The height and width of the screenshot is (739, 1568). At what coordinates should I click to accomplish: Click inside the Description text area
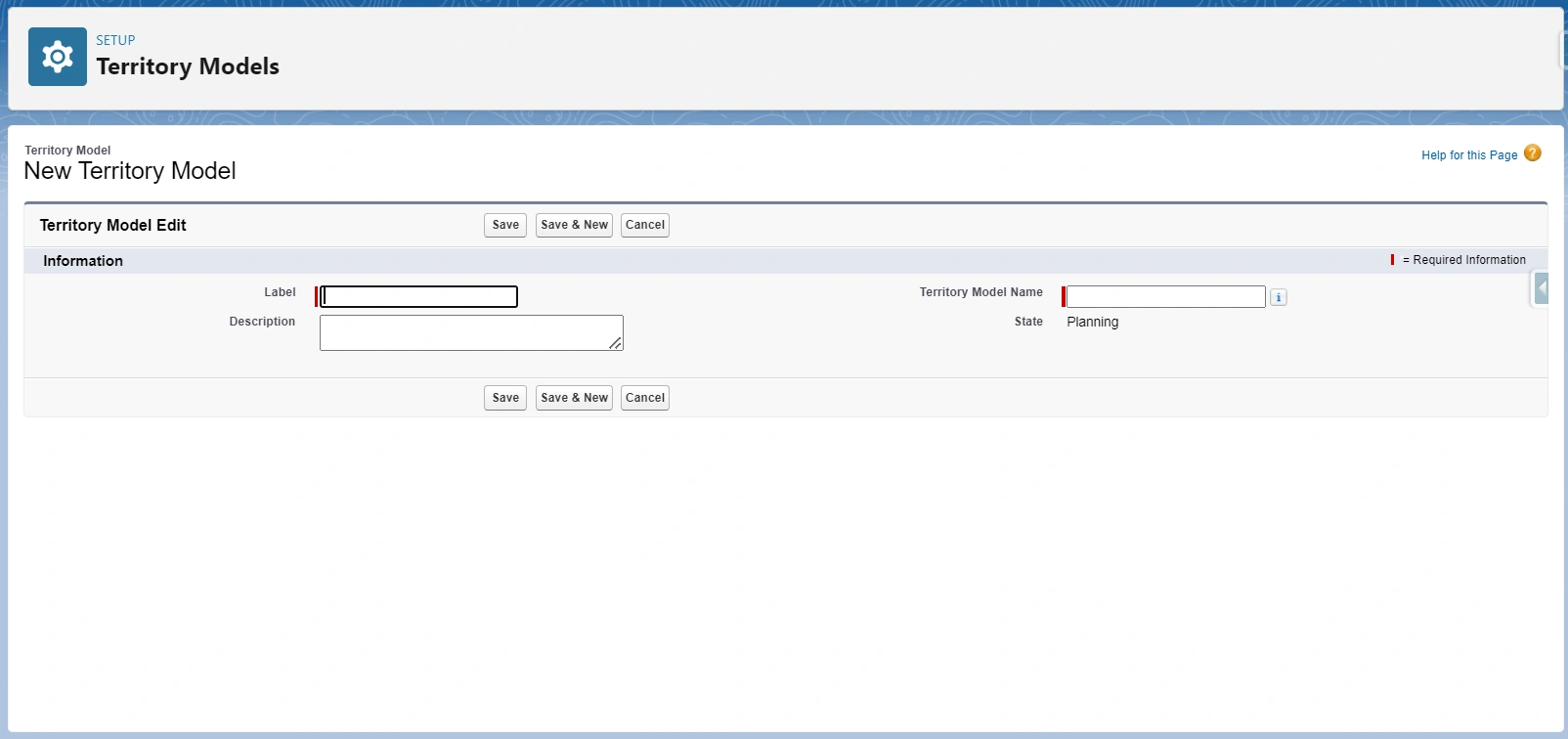point(469,332)
